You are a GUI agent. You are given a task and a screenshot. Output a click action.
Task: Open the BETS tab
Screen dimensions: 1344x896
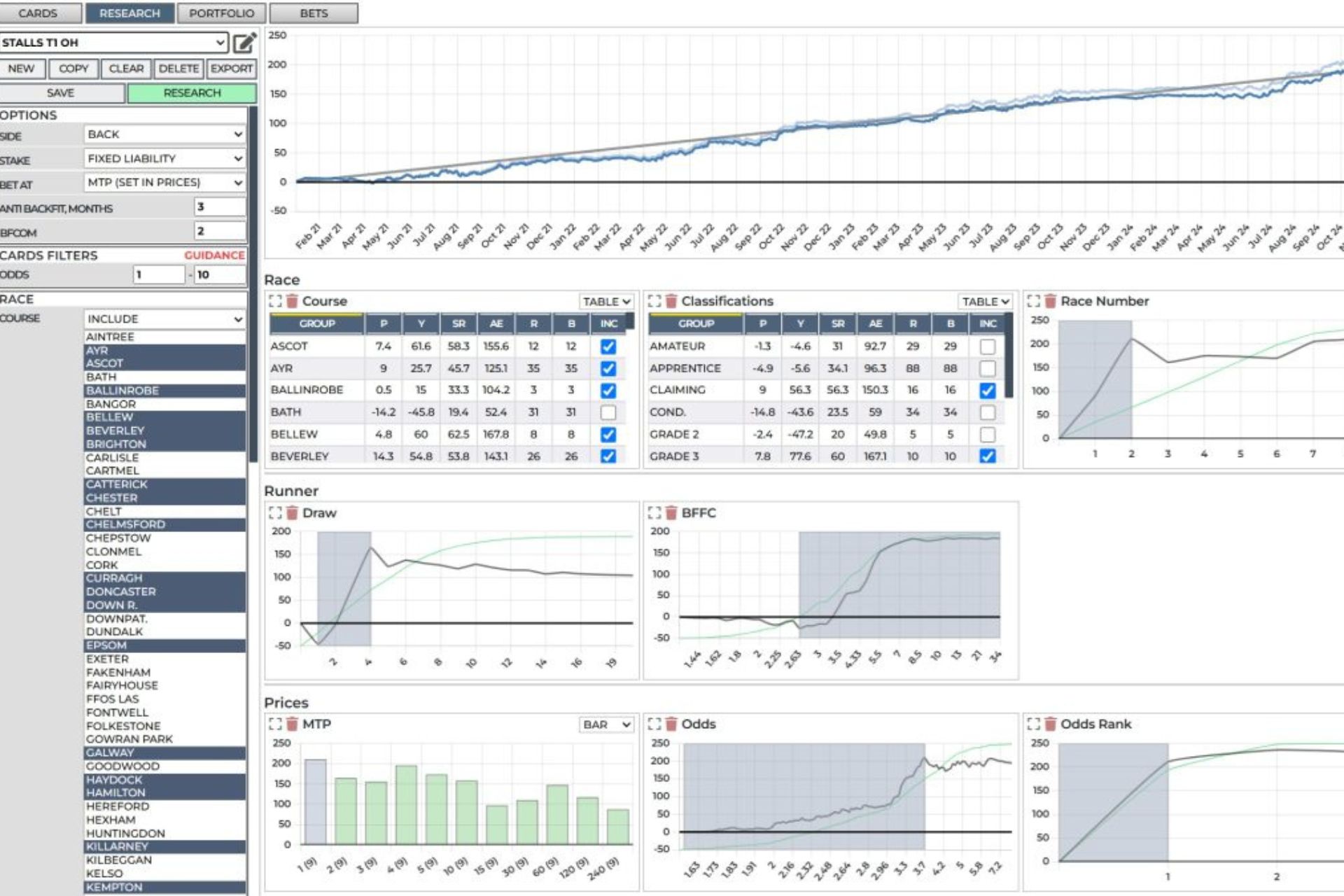314,13
